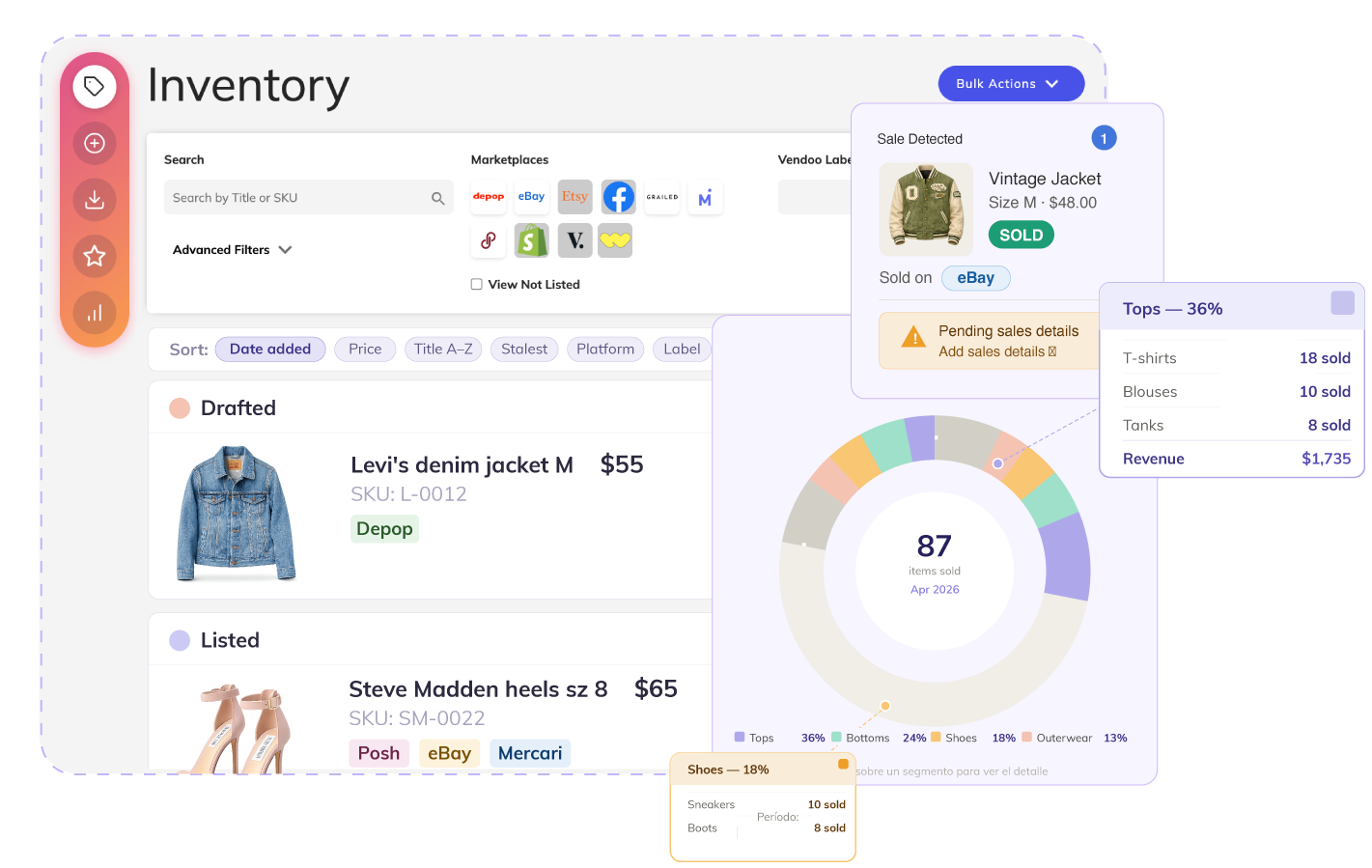The width and height of the screenshot is (1372, 868).
Task: Open the Vendoo Label field
Action: (814, 197)
